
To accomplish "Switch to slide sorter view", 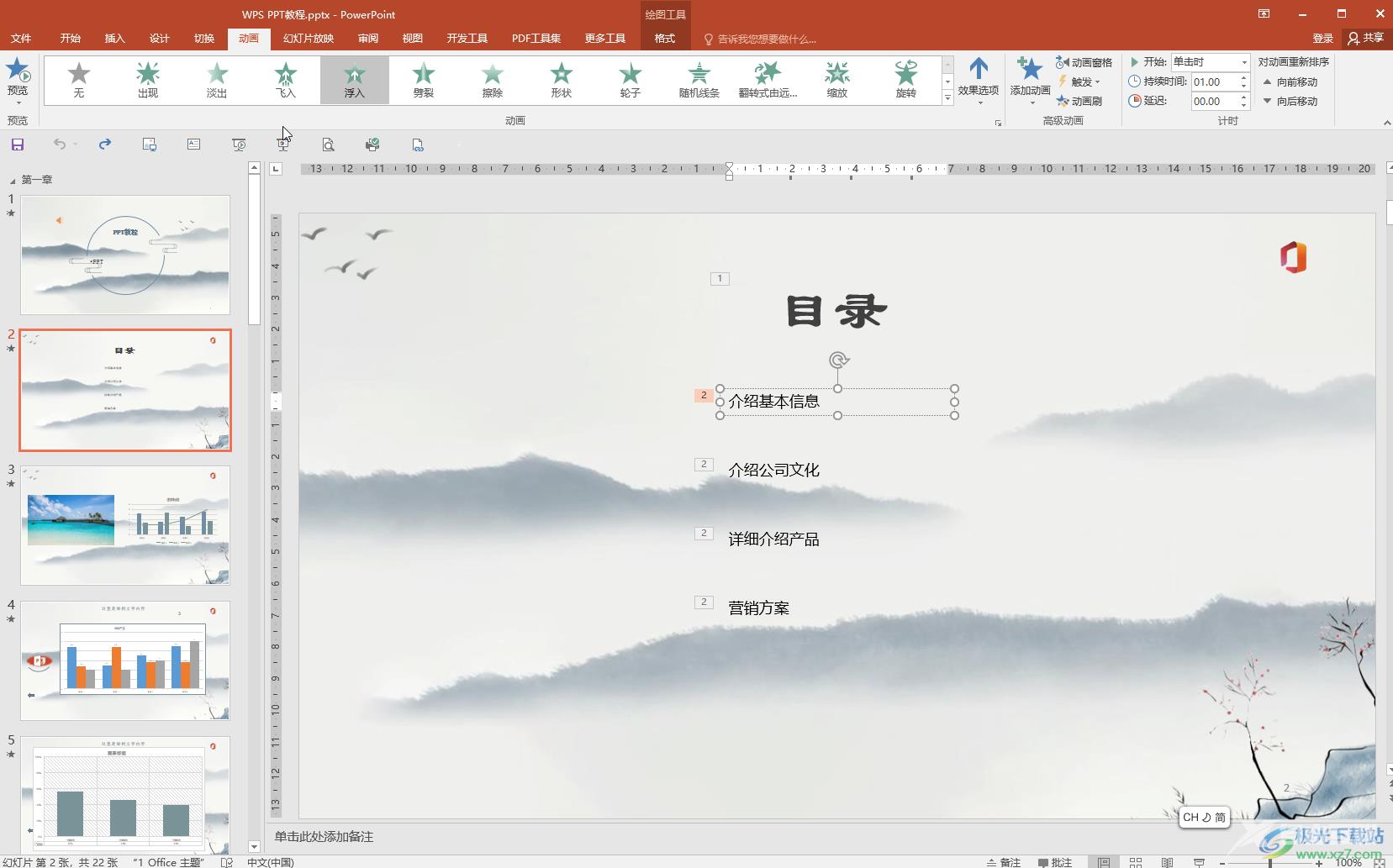I will tap(1136, 861).
